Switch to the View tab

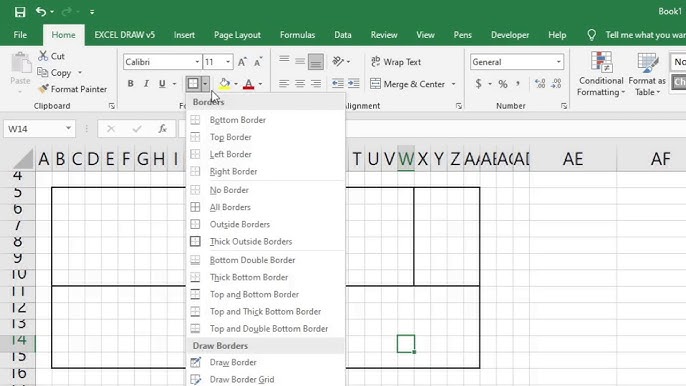click(425, 35)
